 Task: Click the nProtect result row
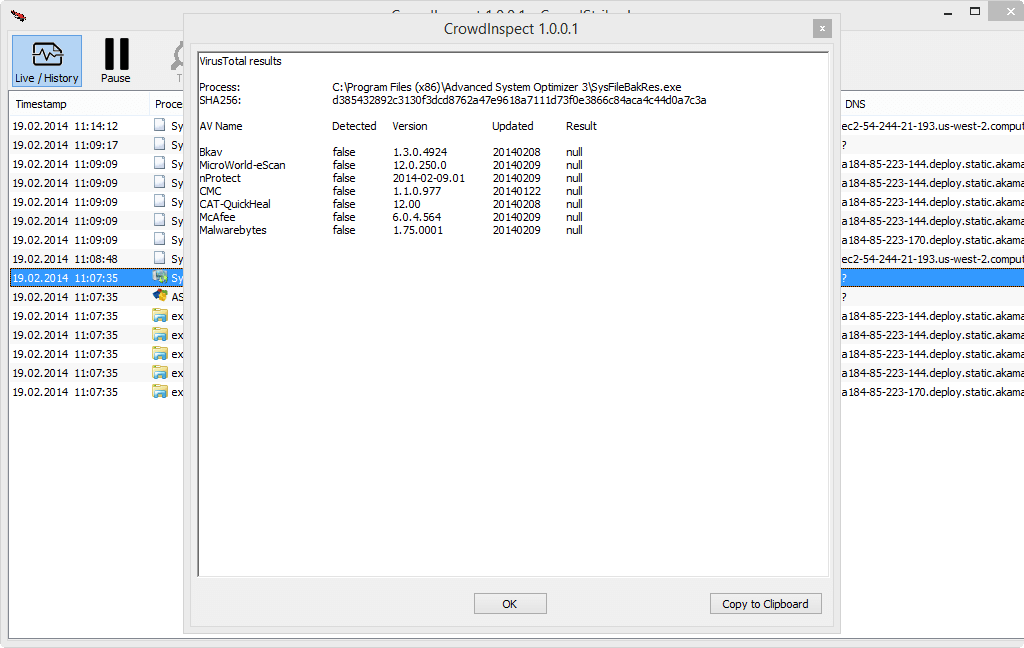click(391, 178)
